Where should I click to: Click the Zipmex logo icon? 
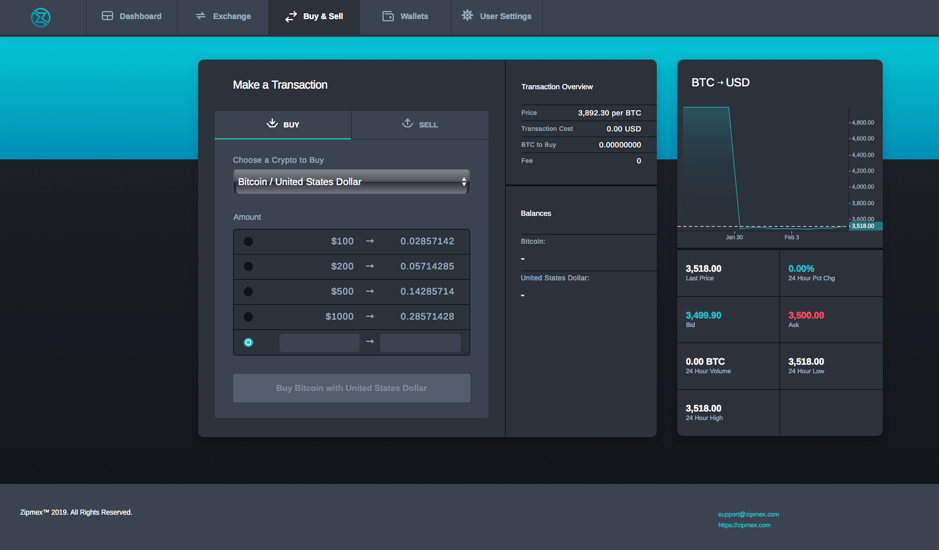click(x=40, y=17)
